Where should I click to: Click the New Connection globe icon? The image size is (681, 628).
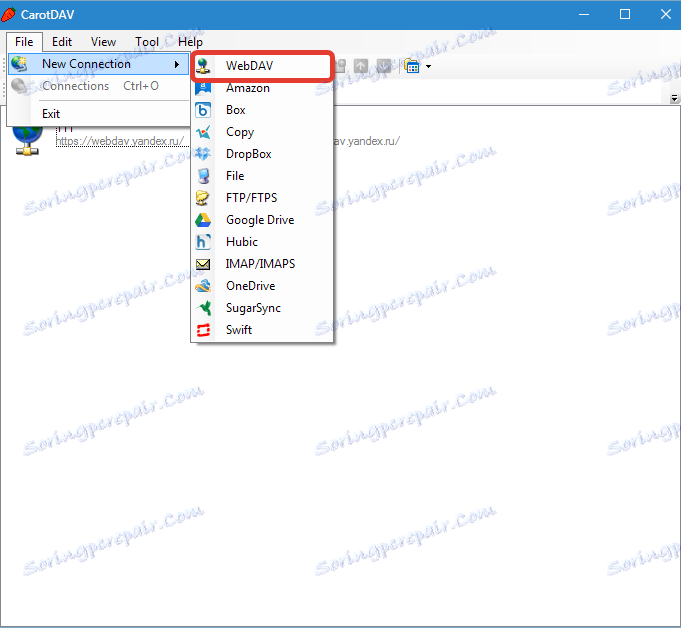click(x=19, y=64)
